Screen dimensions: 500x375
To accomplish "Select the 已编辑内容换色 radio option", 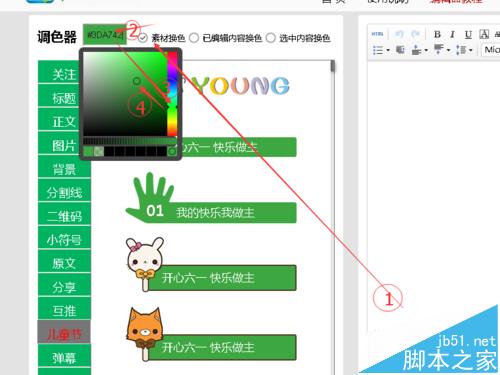I will [x=194, y=38].
